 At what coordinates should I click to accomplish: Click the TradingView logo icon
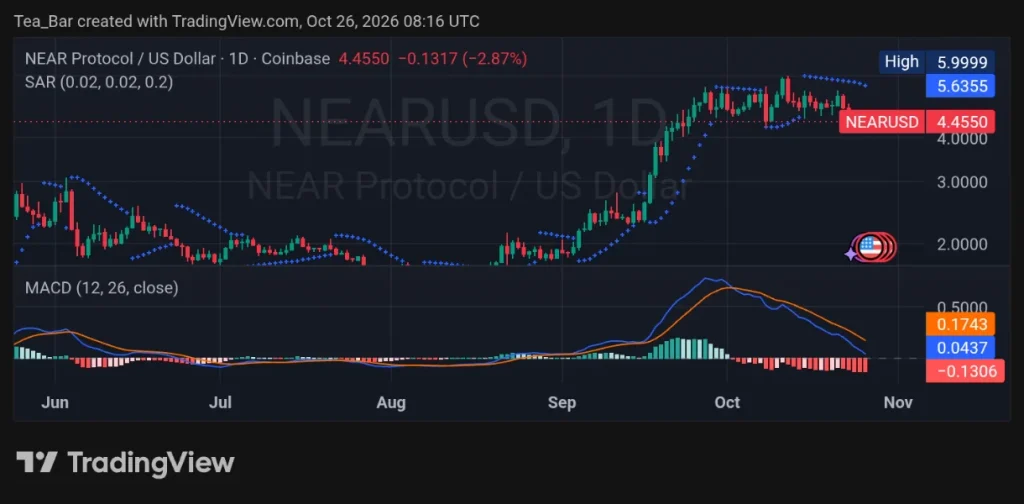click(x=36, y=462)
